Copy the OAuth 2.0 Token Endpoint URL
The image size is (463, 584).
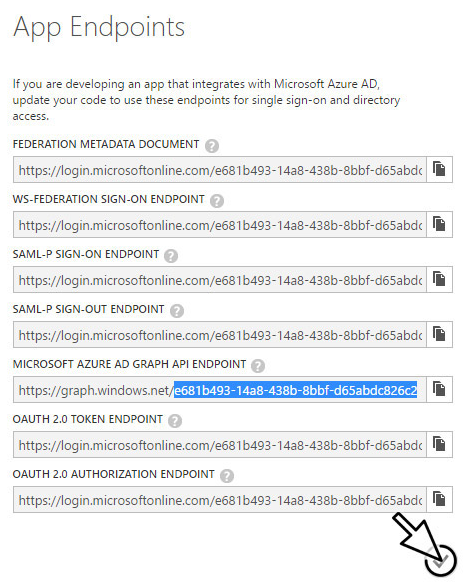point(440,444)
